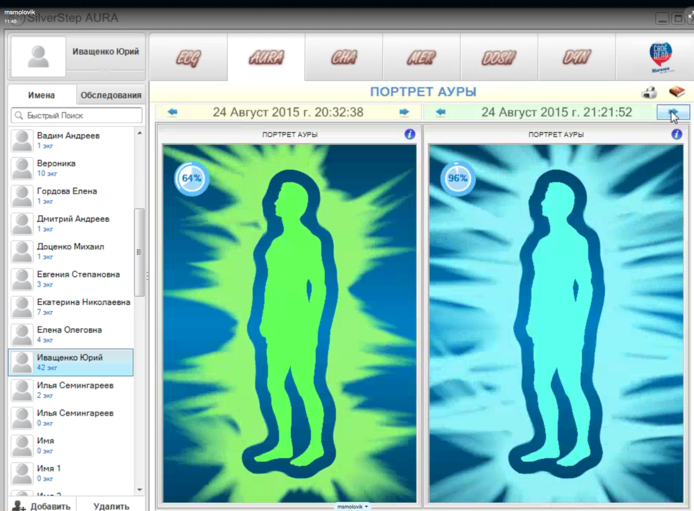694x511 pixels.
Task: Minimize the SilverStep AURA window
Action: pos(662,19)
